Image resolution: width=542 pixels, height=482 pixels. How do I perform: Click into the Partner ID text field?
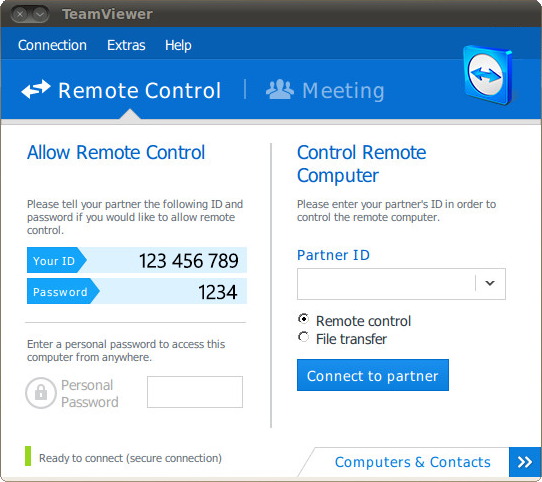click(x=386, y=284)
